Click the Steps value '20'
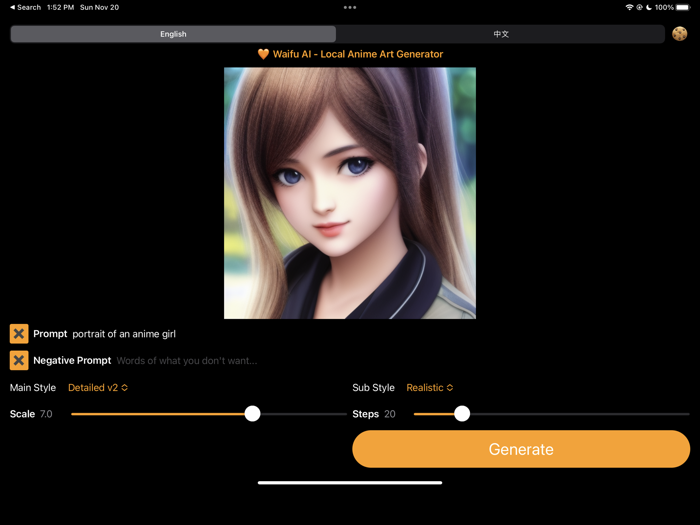The image size is (700, 525). click(390, 414)
